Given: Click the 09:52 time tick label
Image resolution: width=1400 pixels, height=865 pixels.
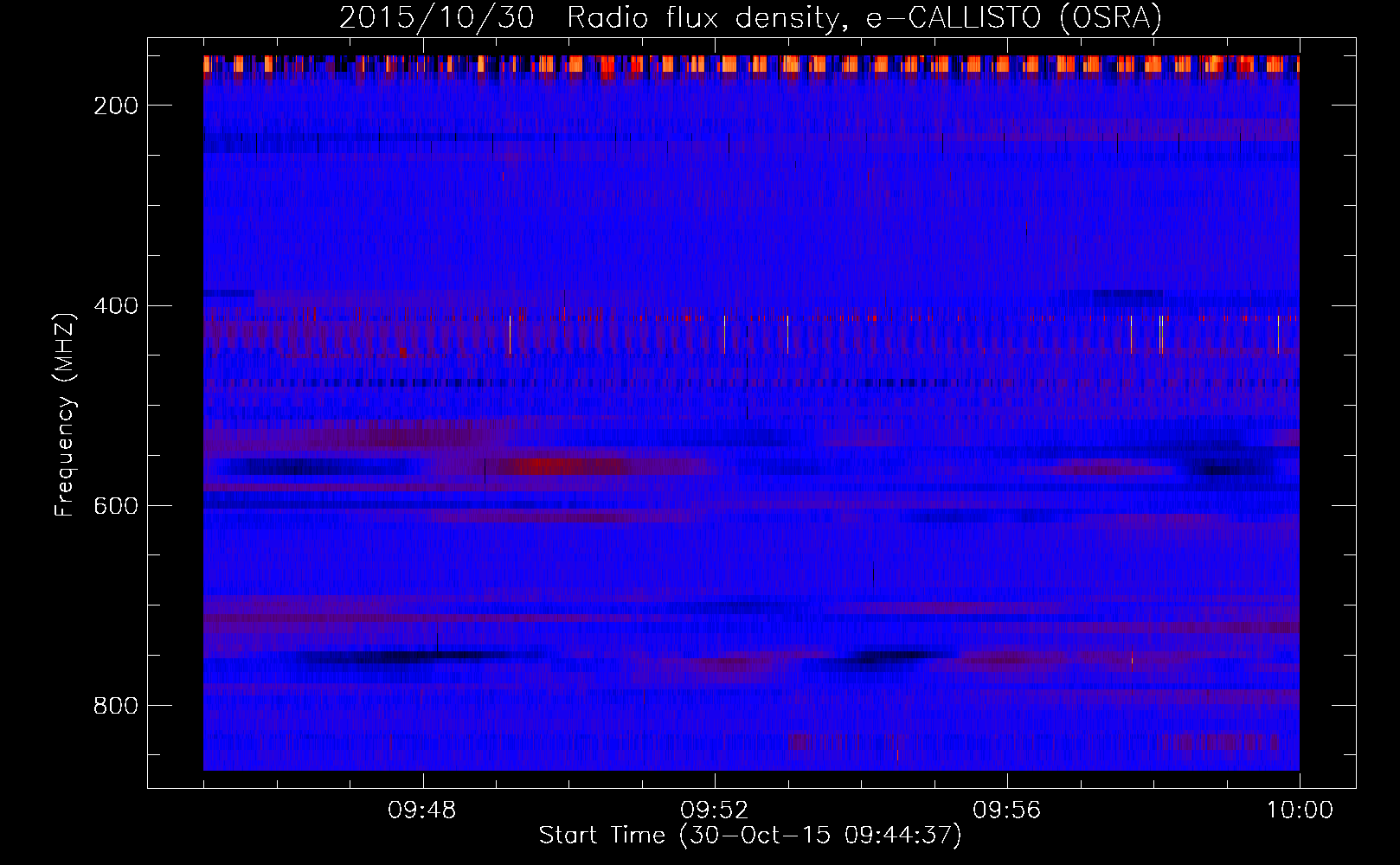Looking at the screenshot, I should (715, 811).
